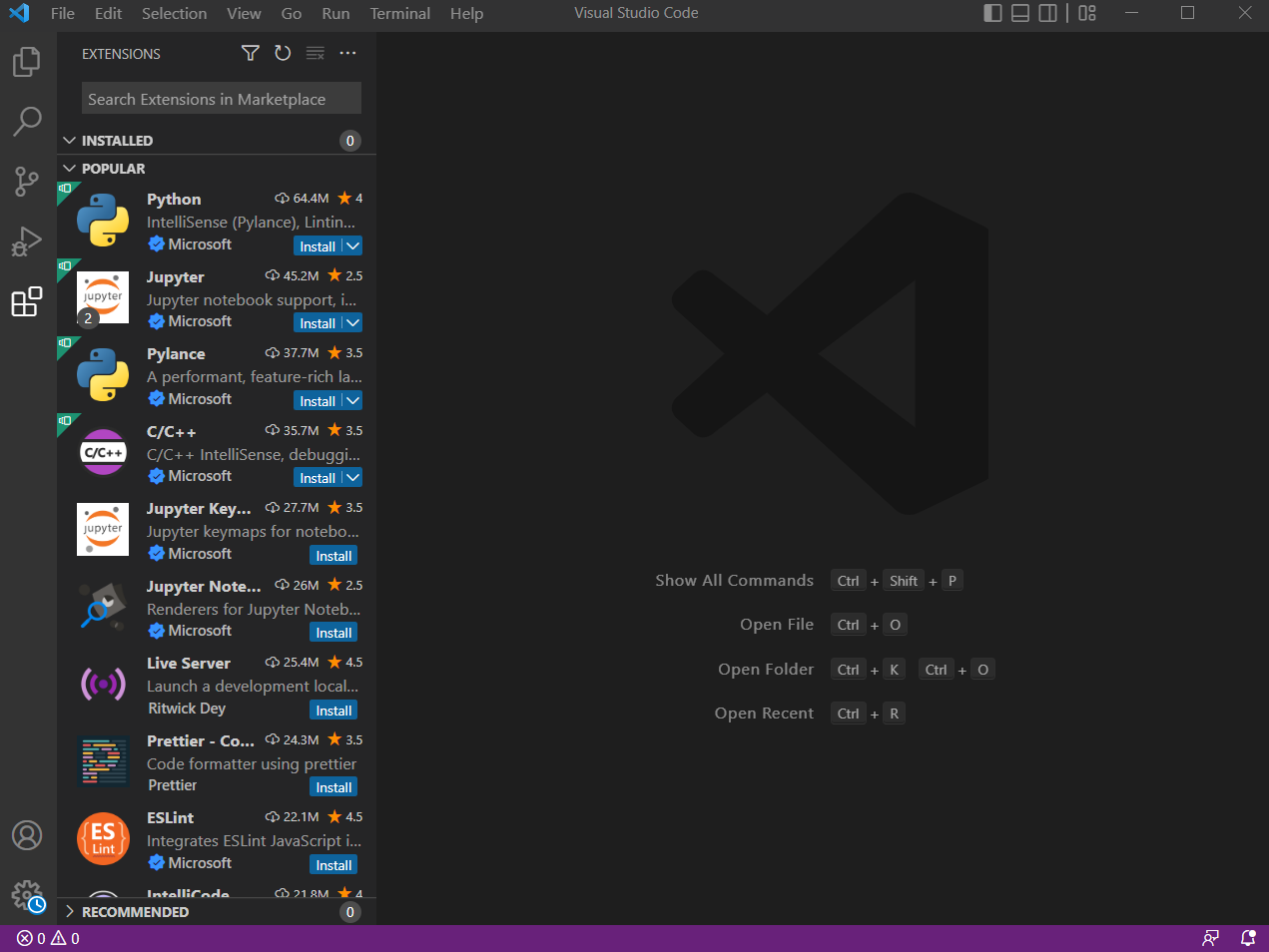Screen dimensions: 1269x952
Task: Open the Help menu
Action: tap(466, 13)
